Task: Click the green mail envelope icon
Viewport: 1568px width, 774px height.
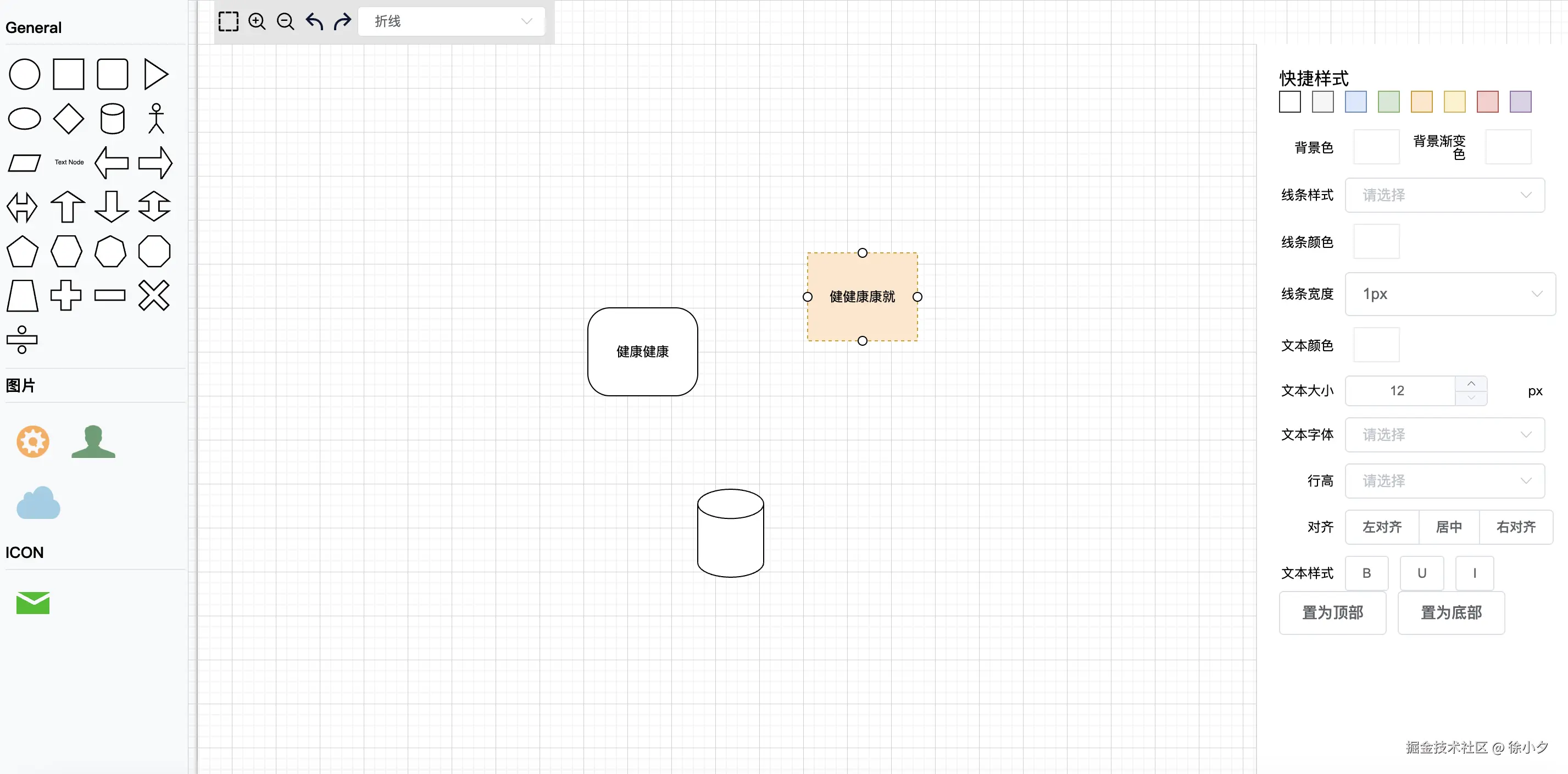Action: [33, 602]
